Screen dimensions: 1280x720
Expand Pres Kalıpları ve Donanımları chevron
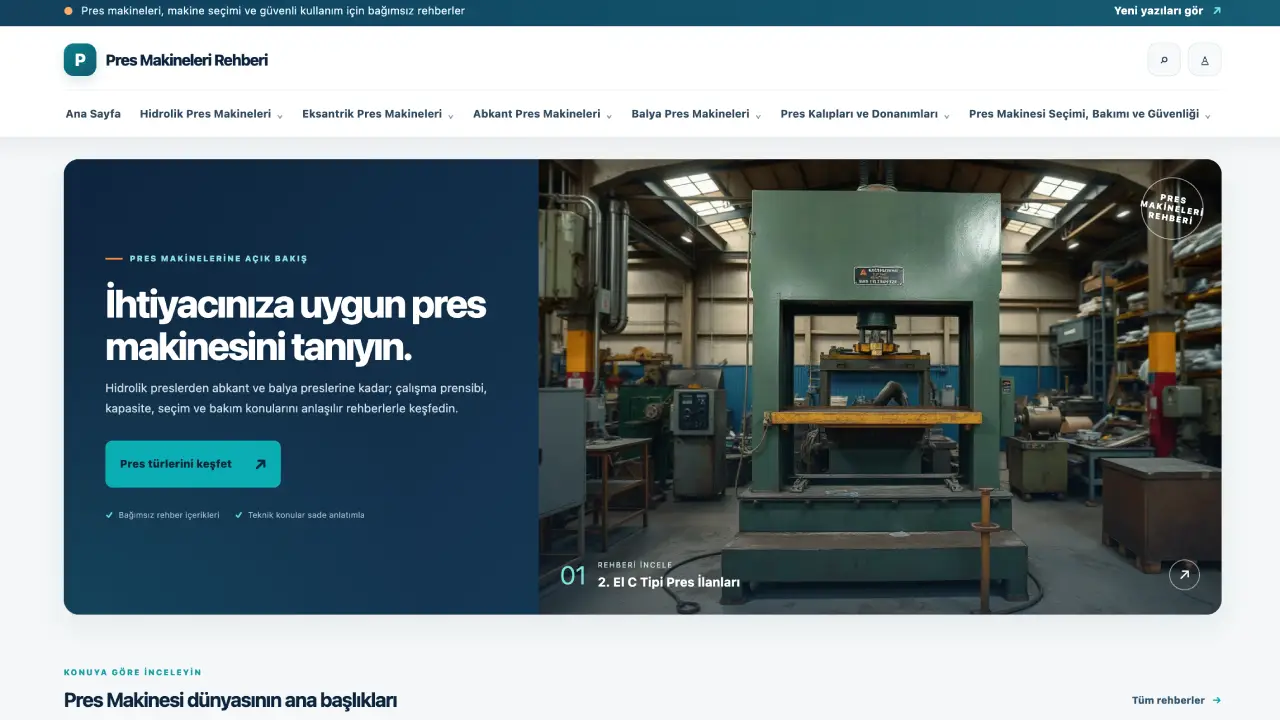pyautogui.click(x=947, y=115)
